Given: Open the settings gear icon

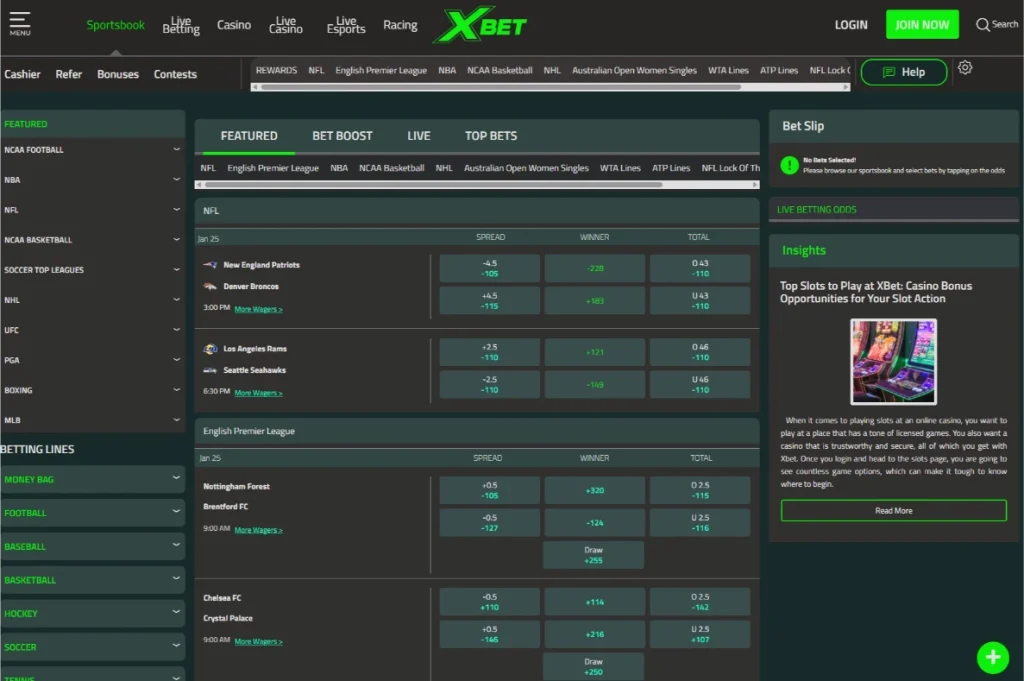Looking at the screenshot, I should coord(965,67).
